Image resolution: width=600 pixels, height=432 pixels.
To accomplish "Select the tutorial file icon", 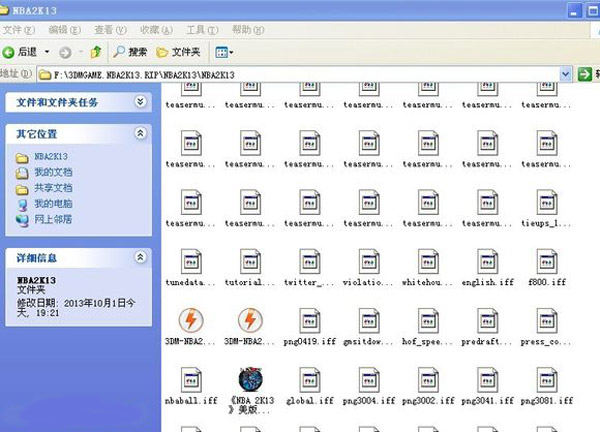I will coord(250,261).
